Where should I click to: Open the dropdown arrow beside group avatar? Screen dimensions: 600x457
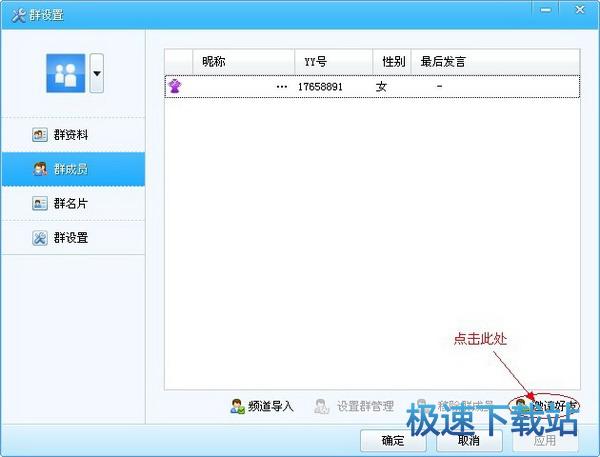tap(97, 73)
